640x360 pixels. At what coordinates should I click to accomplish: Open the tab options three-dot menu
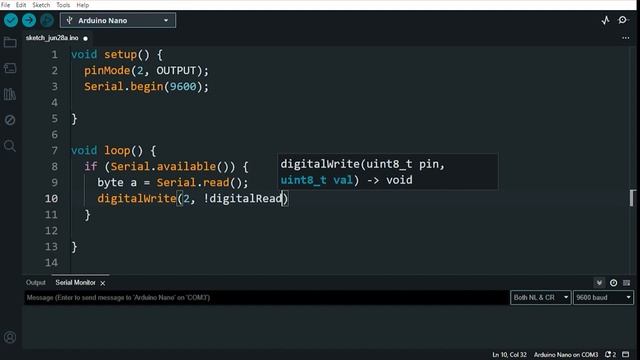(625, 38)
